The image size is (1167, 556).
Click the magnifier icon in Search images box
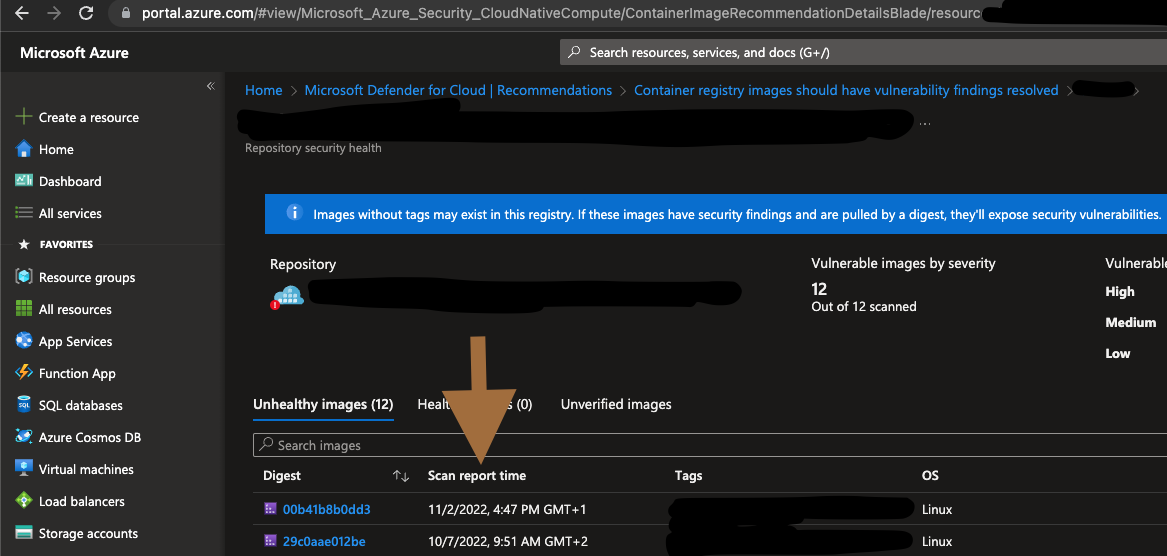click(x=266, y=445)
